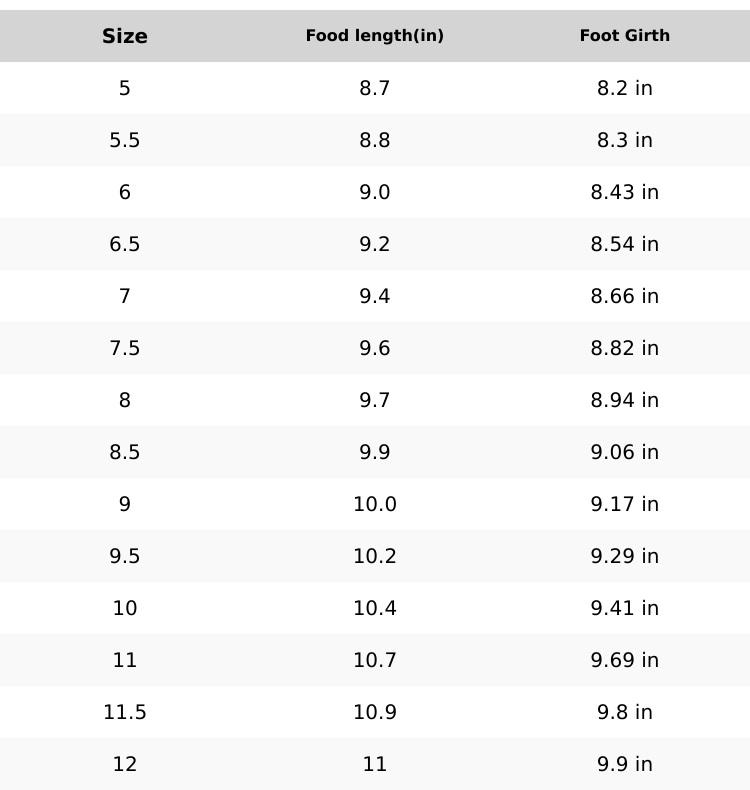
Task: Click the 9.41 in girth value
Action: [x=625, y=608]
